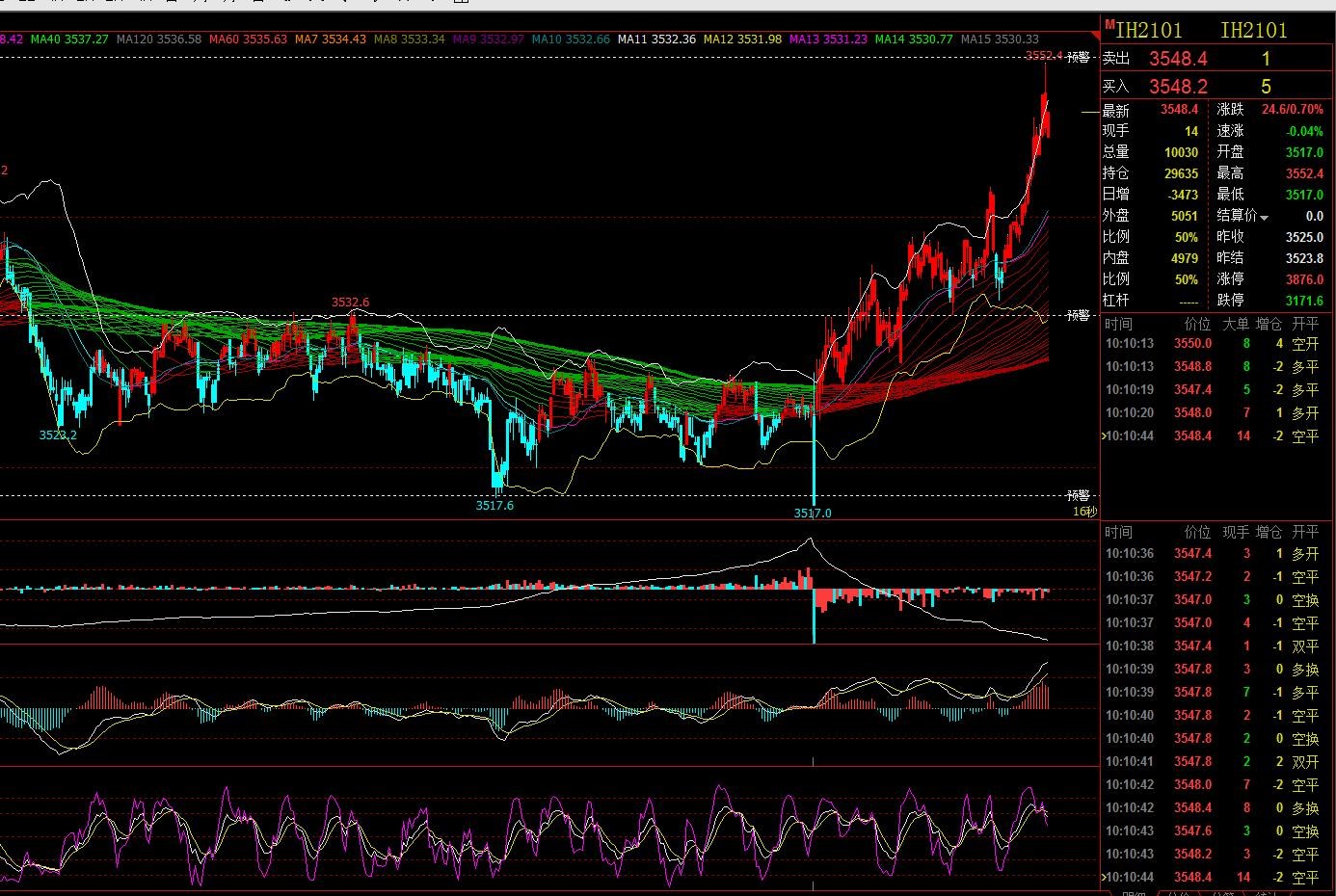The height and width of the screenshot is (896, 1336).
Task: Click the 预警 marker at the 3552.4 line
Action: pos(1078,58)
